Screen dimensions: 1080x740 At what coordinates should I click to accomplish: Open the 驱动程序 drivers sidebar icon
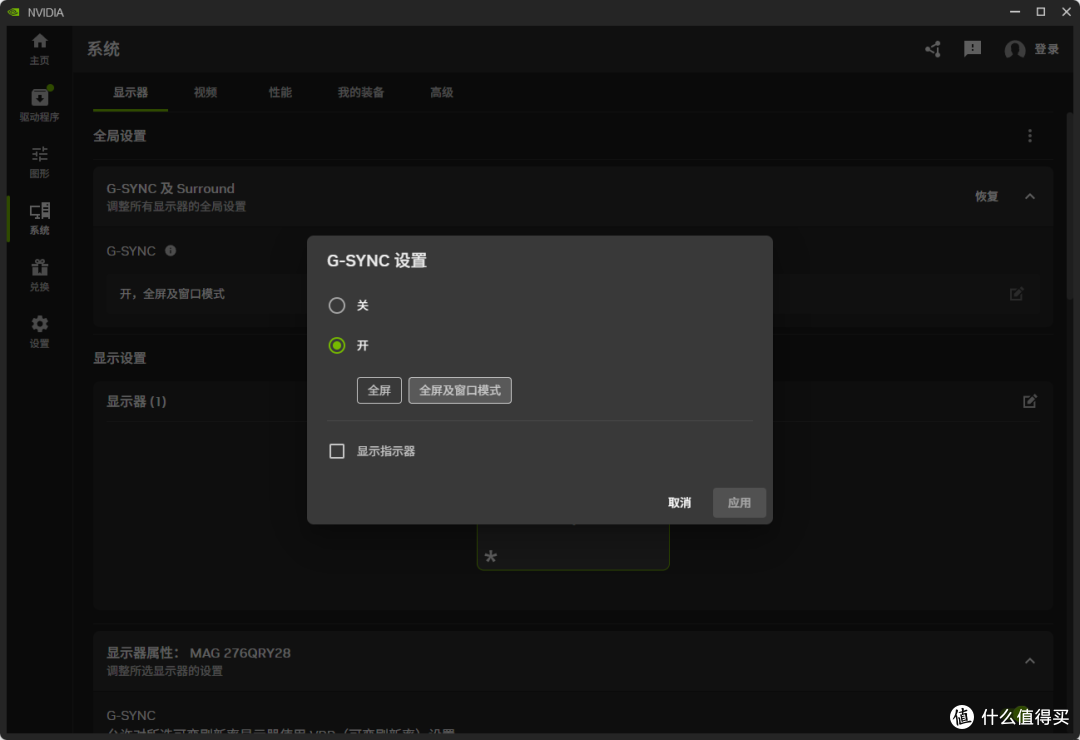(x=39, y=105)
